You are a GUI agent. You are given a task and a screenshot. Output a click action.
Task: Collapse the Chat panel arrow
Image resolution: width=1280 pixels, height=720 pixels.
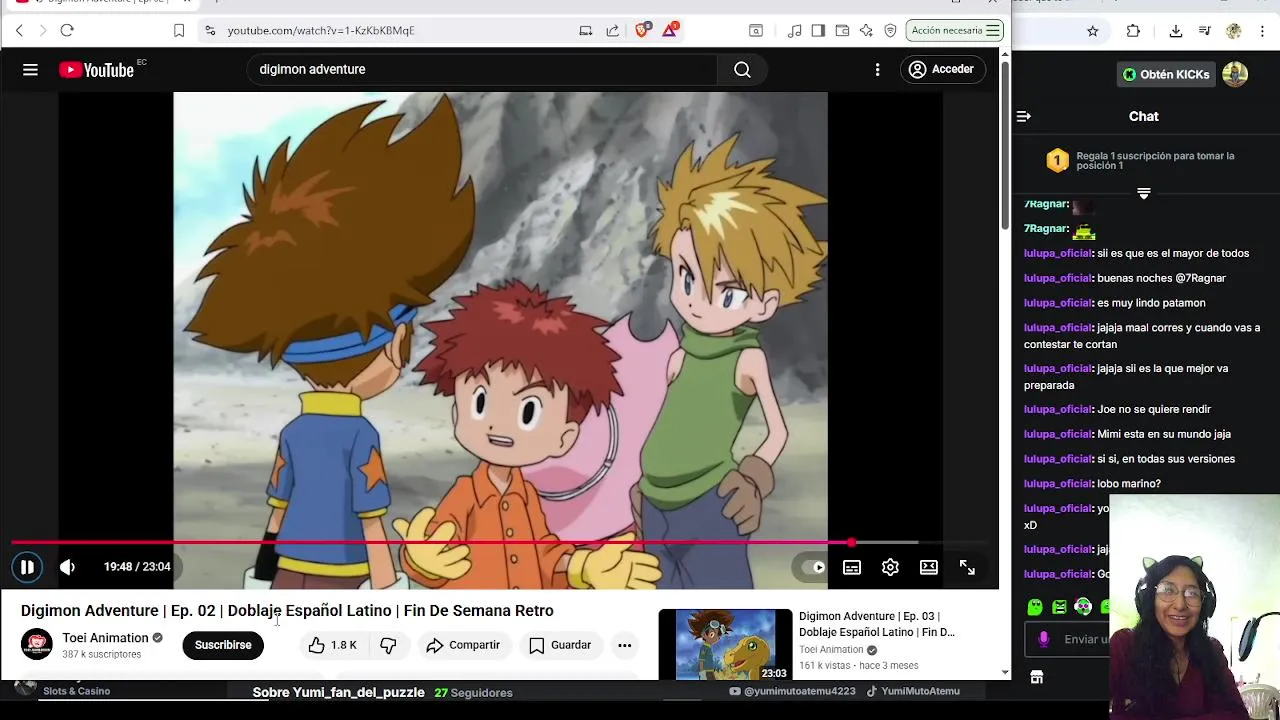pyautogui.click(x=1023, y=116)
